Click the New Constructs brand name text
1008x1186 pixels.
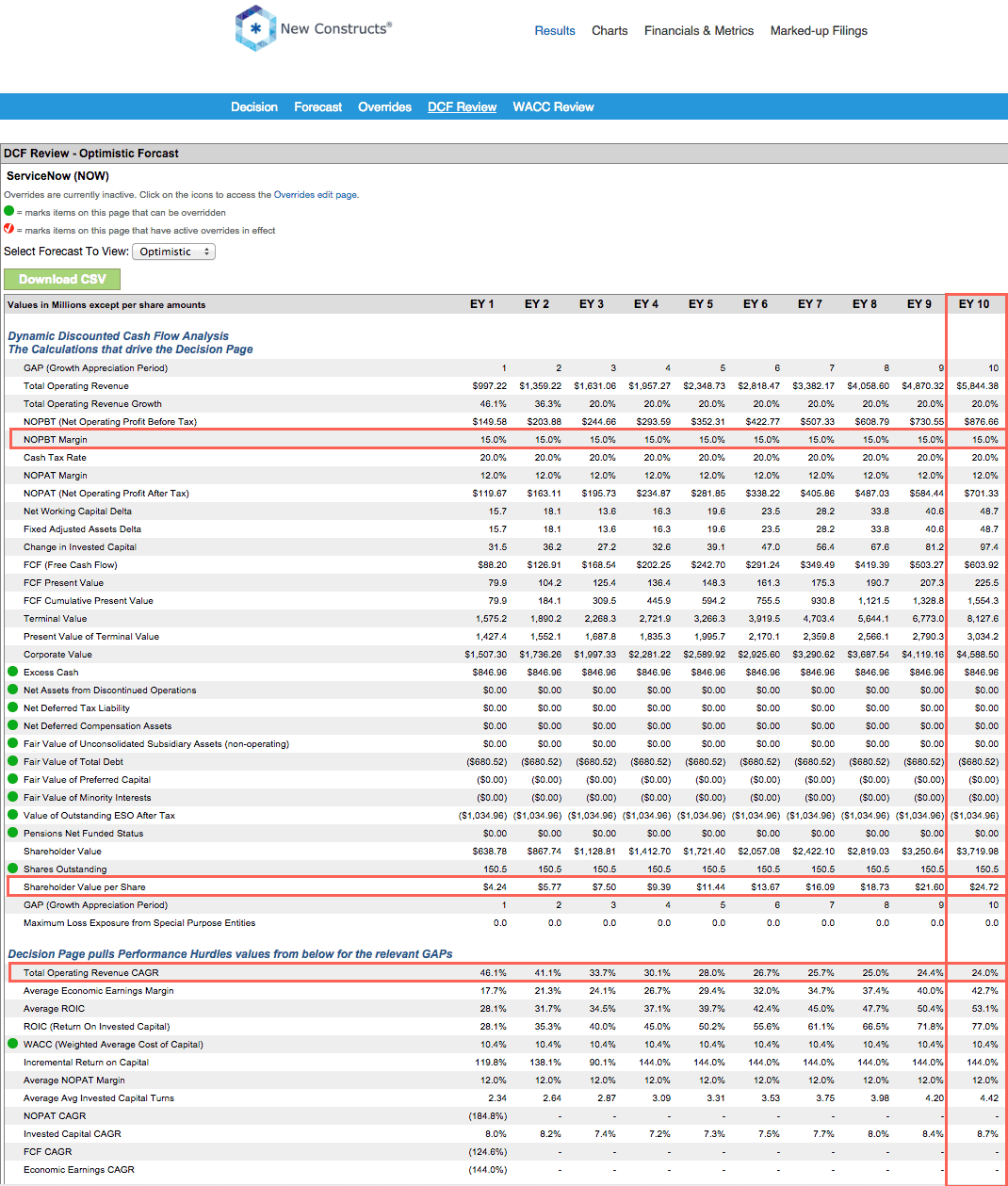click(x=336, y=28)
